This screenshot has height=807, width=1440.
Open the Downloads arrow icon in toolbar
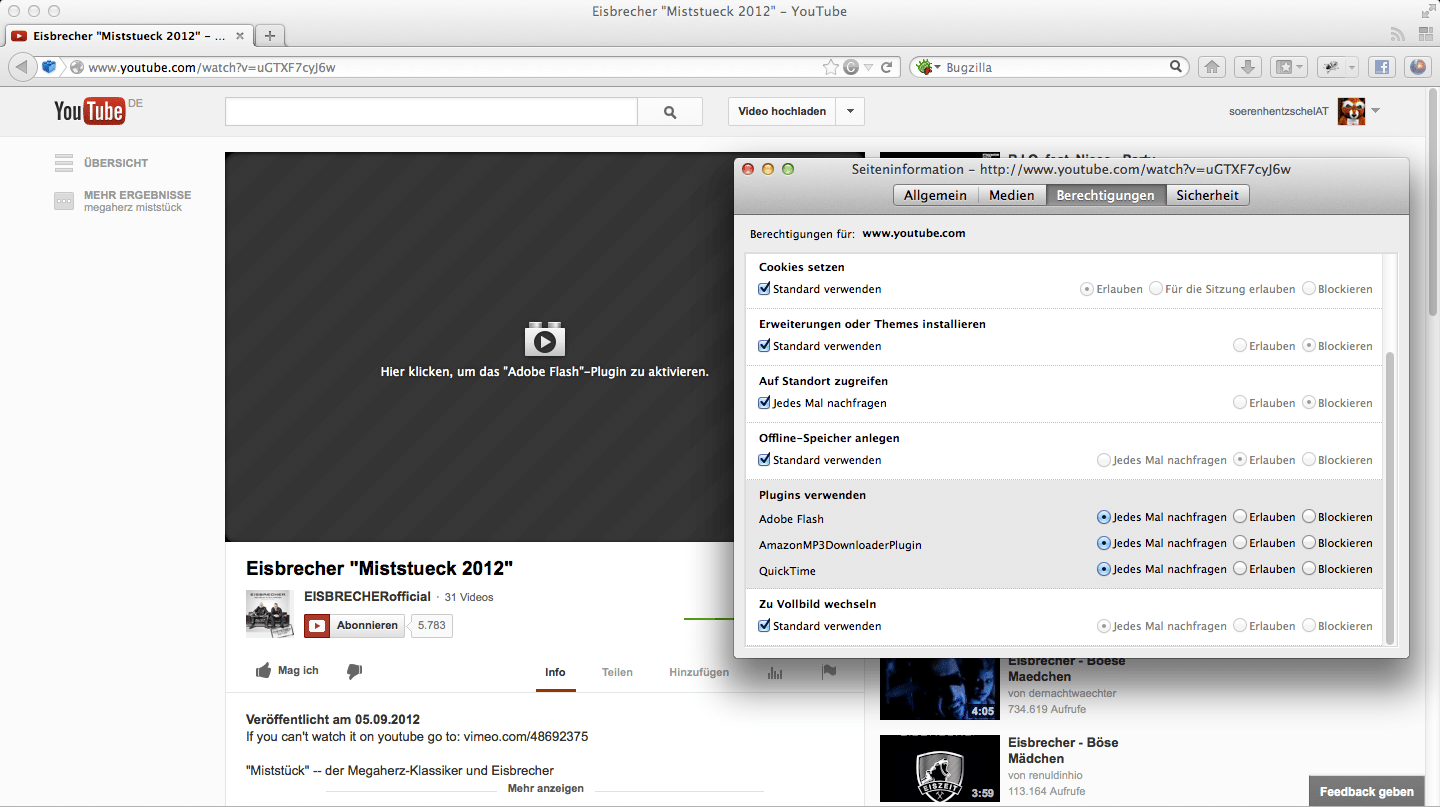coord(1247,67)
